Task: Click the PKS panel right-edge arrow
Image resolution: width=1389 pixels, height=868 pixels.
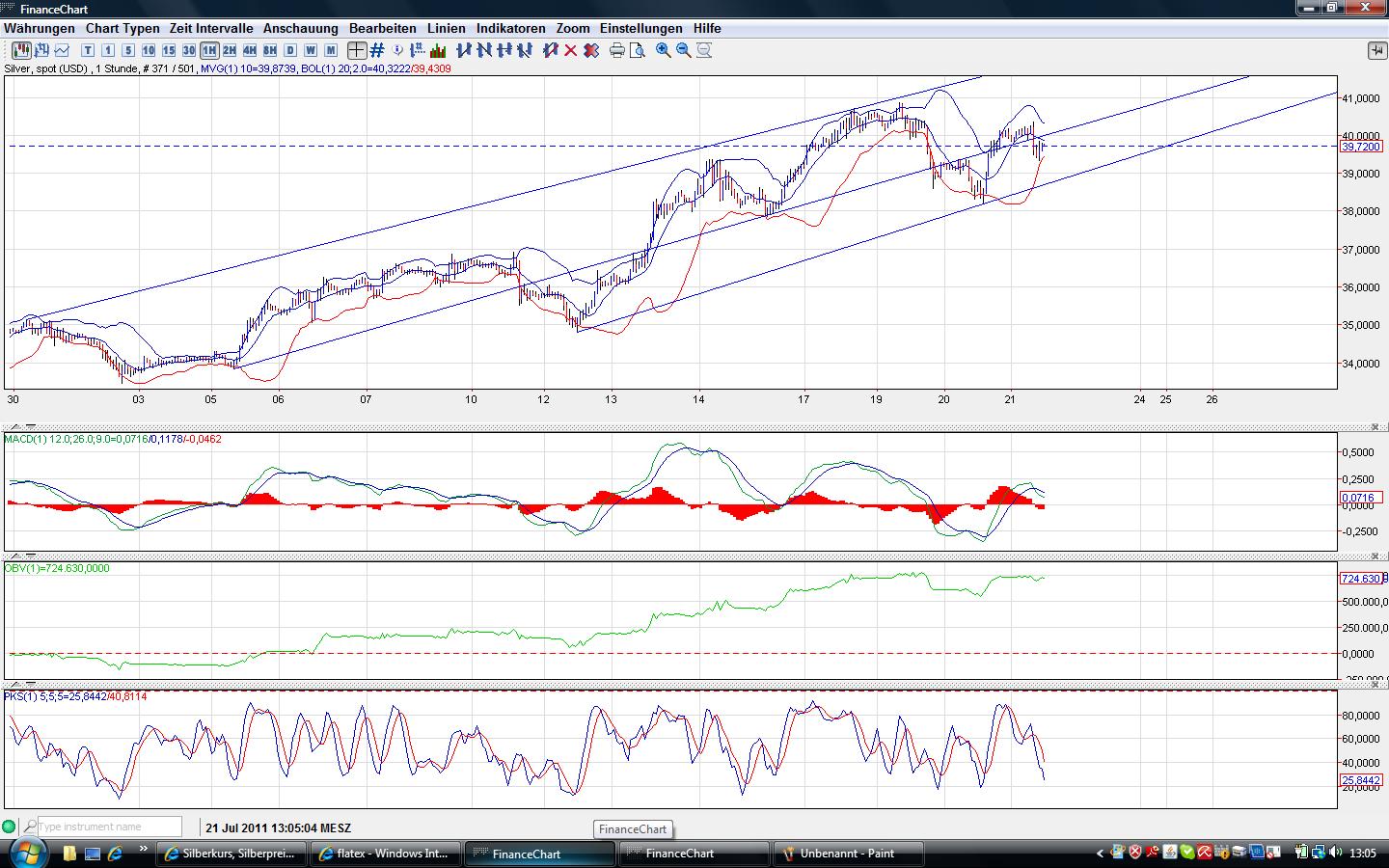Action: coord(1375,686)
